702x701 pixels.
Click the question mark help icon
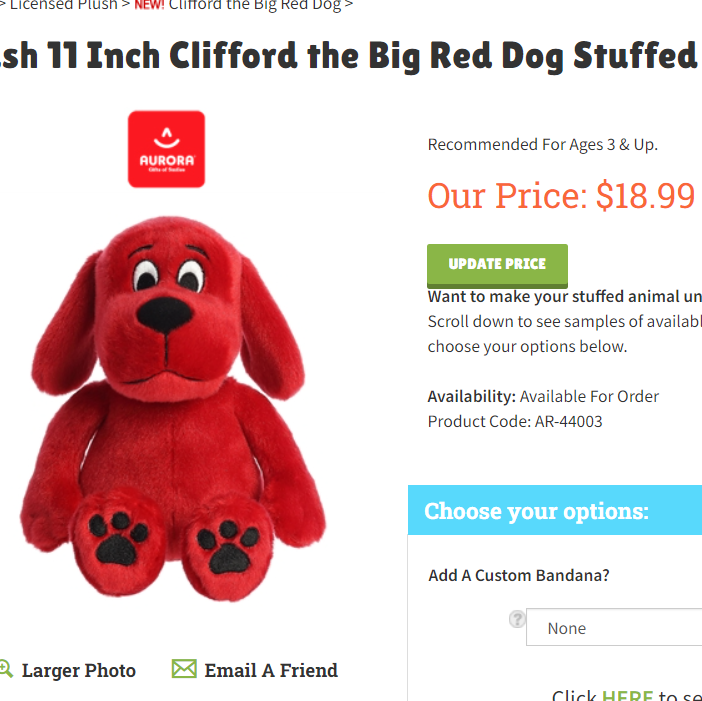[517, 620]
